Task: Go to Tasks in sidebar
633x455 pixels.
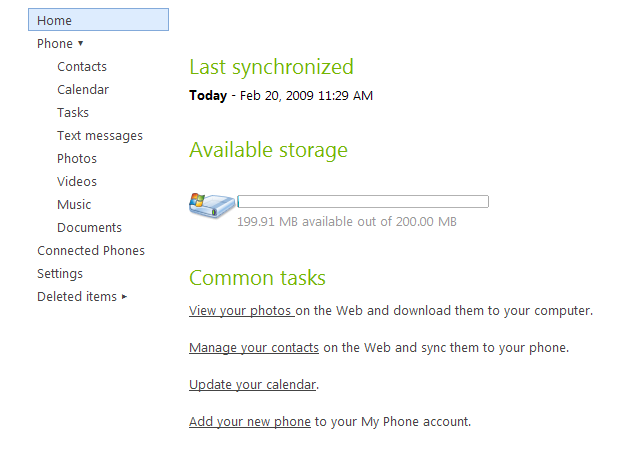Action: click(73, 113)
